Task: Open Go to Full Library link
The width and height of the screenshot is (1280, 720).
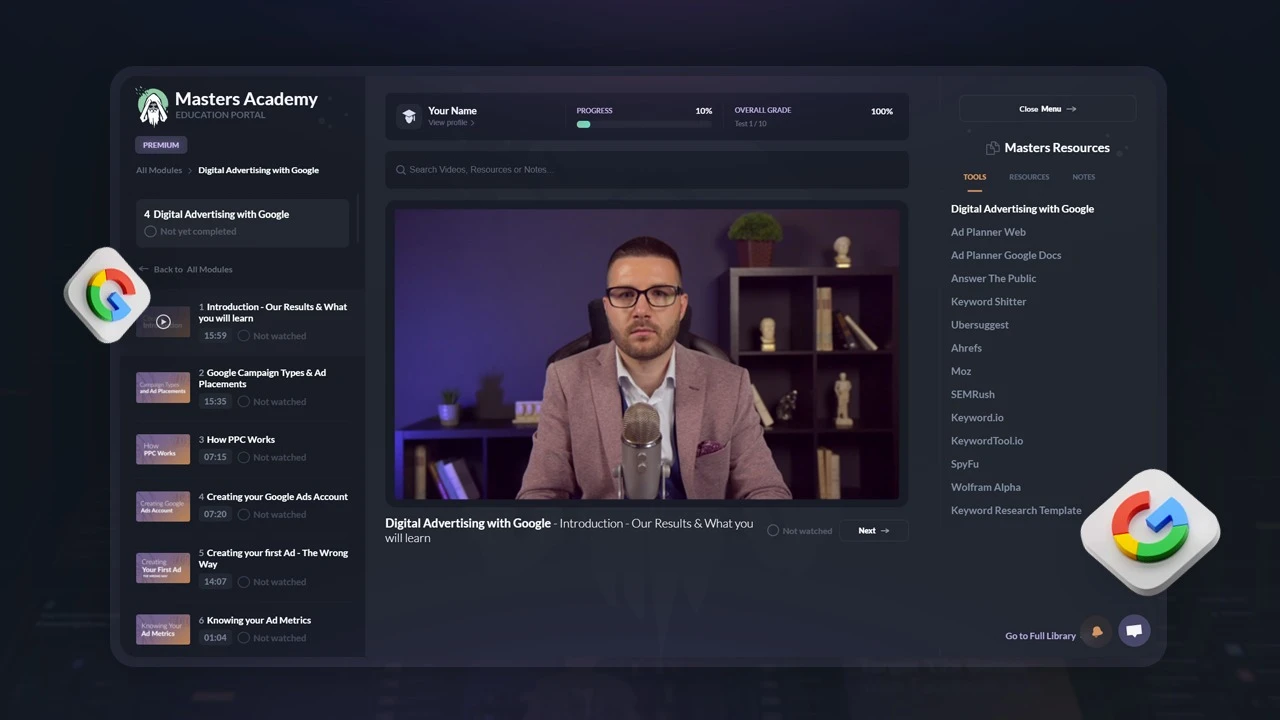Action: pyautogui.click(x=1040, y=636)
